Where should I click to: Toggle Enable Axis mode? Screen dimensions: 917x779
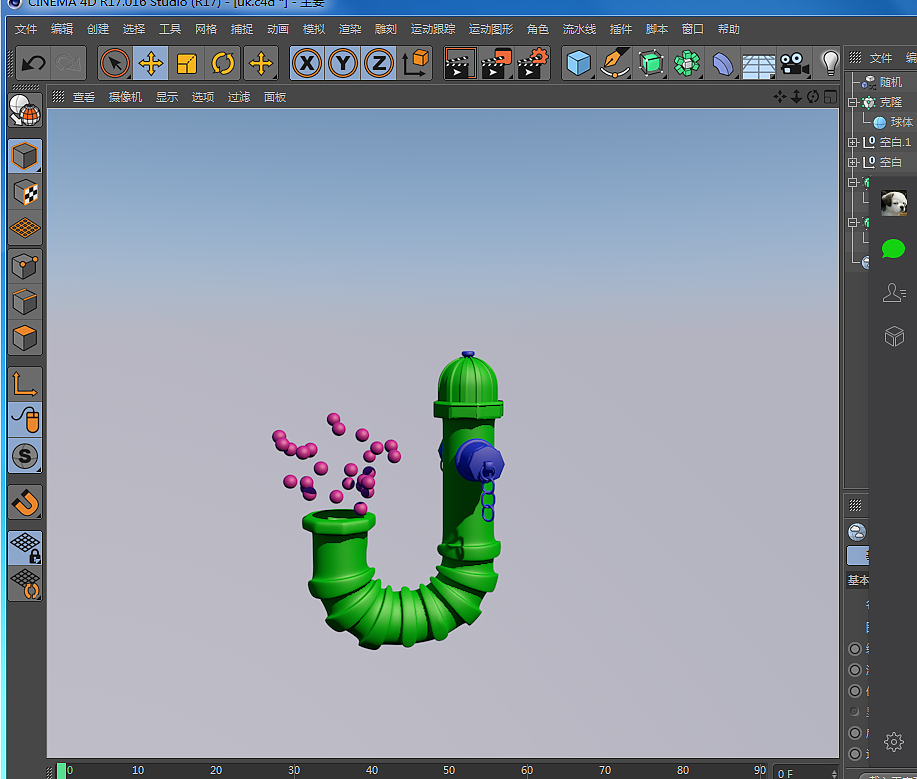(25, 384)
